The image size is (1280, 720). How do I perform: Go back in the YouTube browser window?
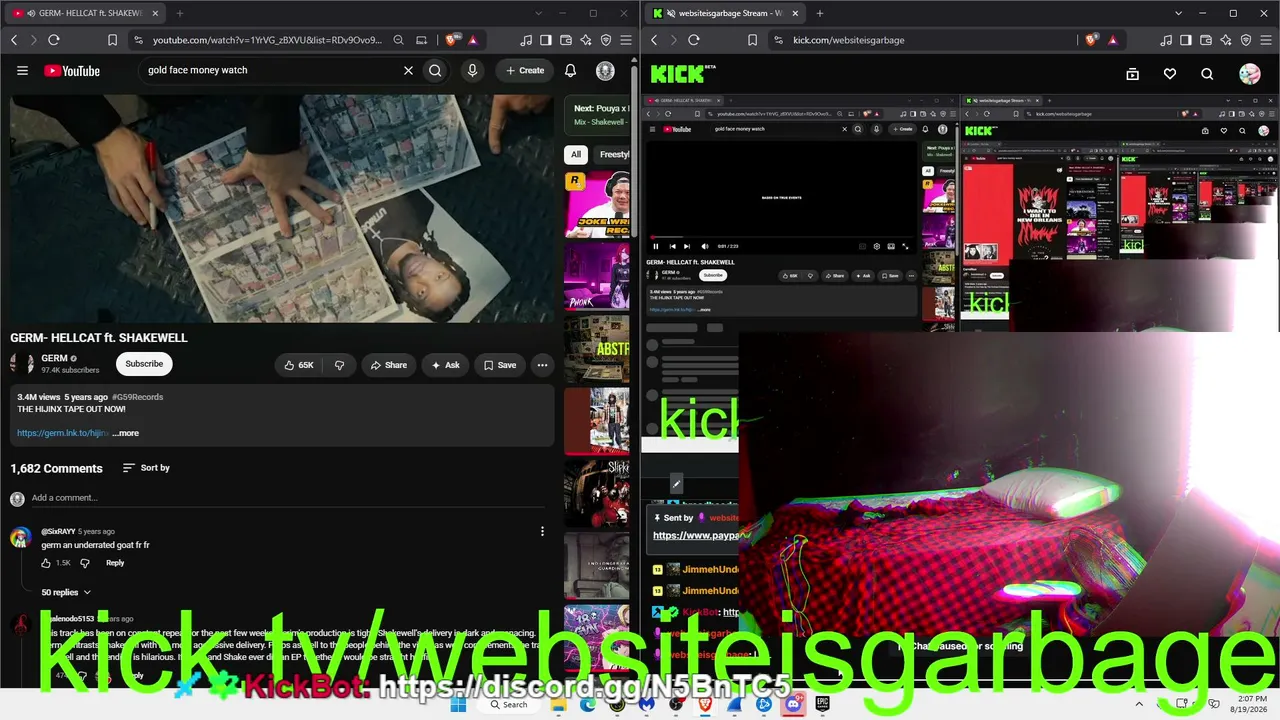click(14, 40)
